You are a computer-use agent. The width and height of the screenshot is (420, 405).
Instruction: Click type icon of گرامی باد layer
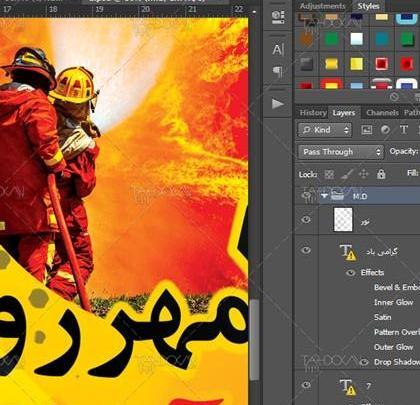click(348, 252)
